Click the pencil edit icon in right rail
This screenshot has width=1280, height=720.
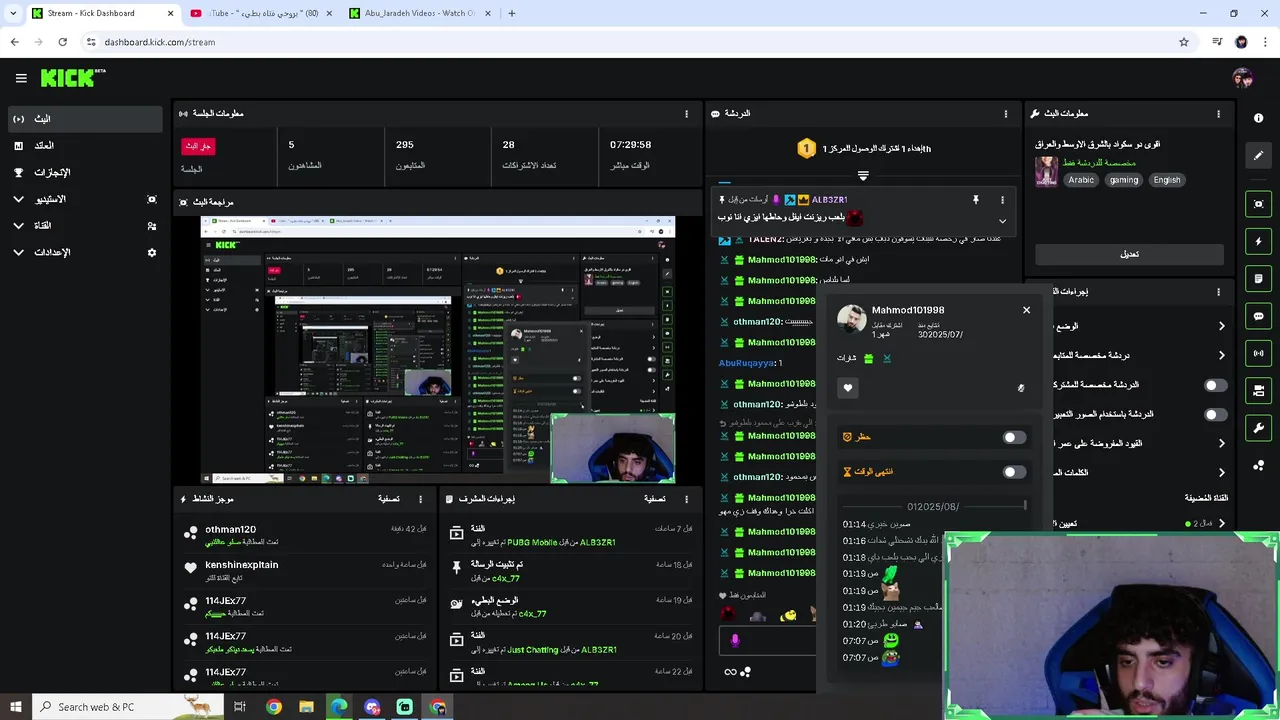1258,155
